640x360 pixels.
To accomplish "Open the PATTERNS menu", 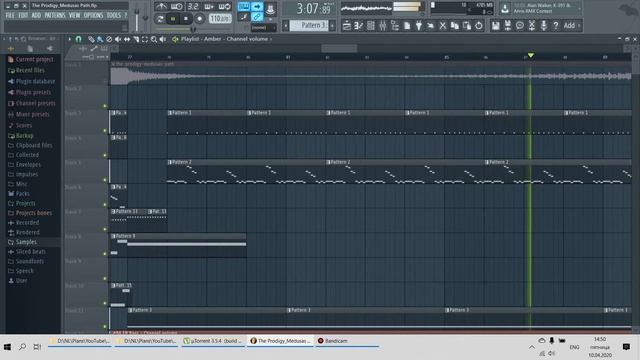I will (x=55, y=16).
